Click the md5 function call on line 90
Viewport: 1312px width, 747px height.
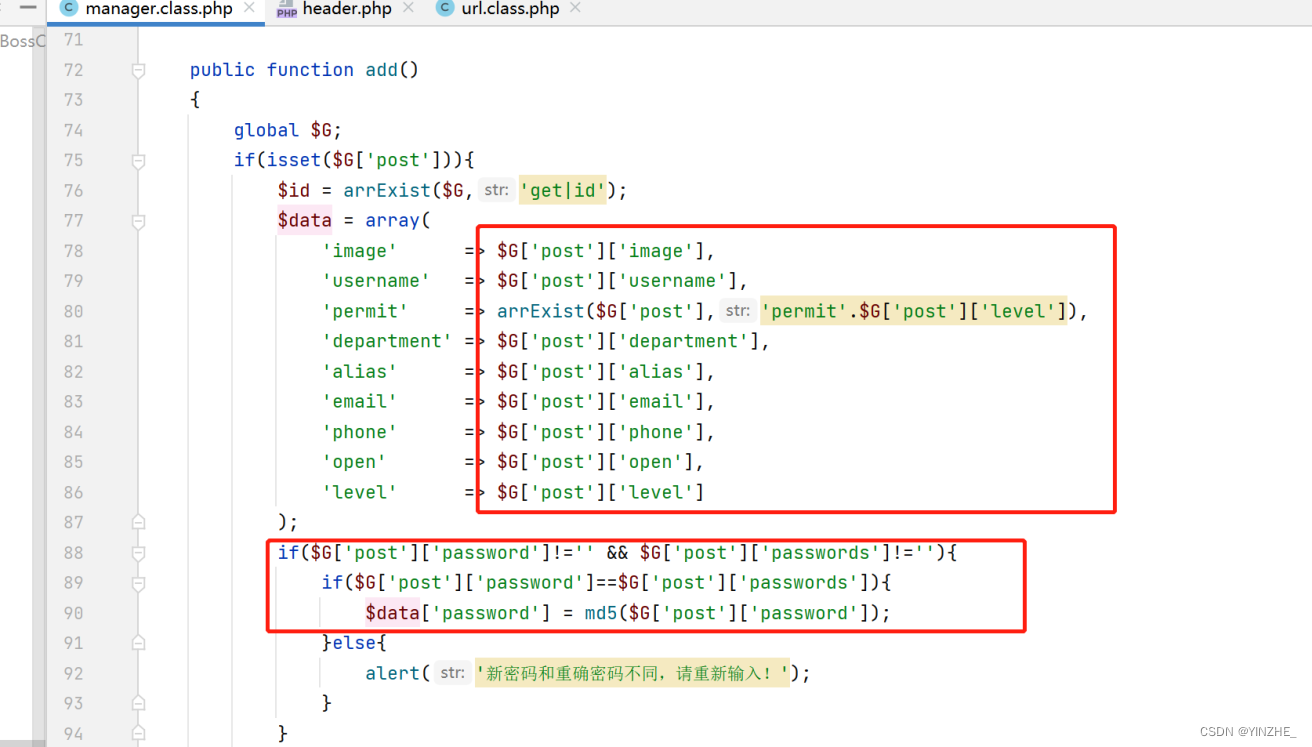(601, 613)
